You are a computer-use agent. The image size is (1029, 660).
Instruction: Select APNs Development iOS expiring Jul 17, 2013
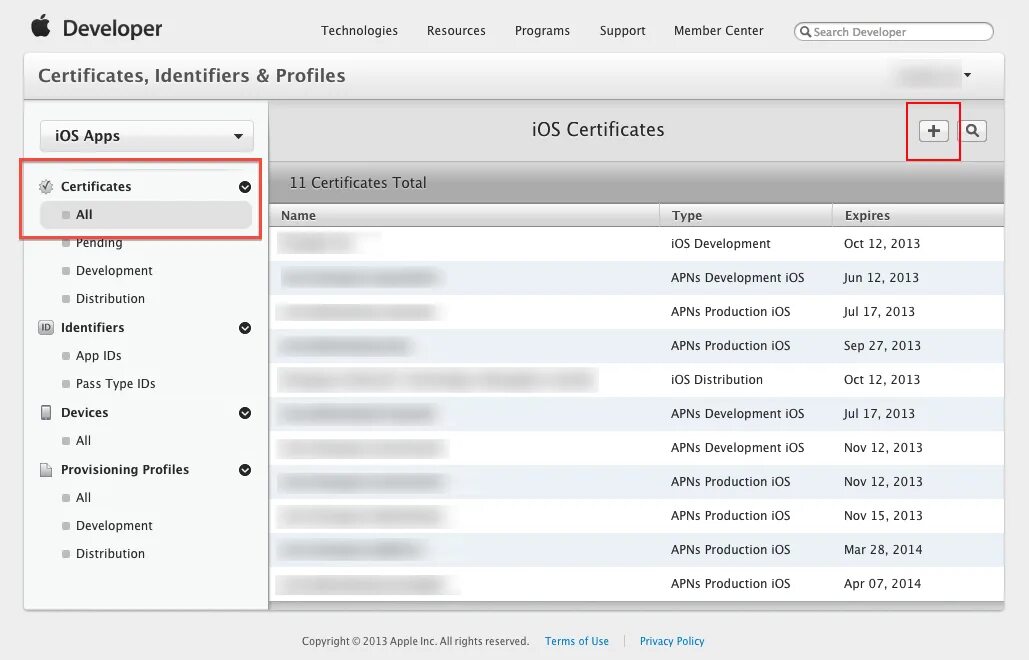(637, 414)
